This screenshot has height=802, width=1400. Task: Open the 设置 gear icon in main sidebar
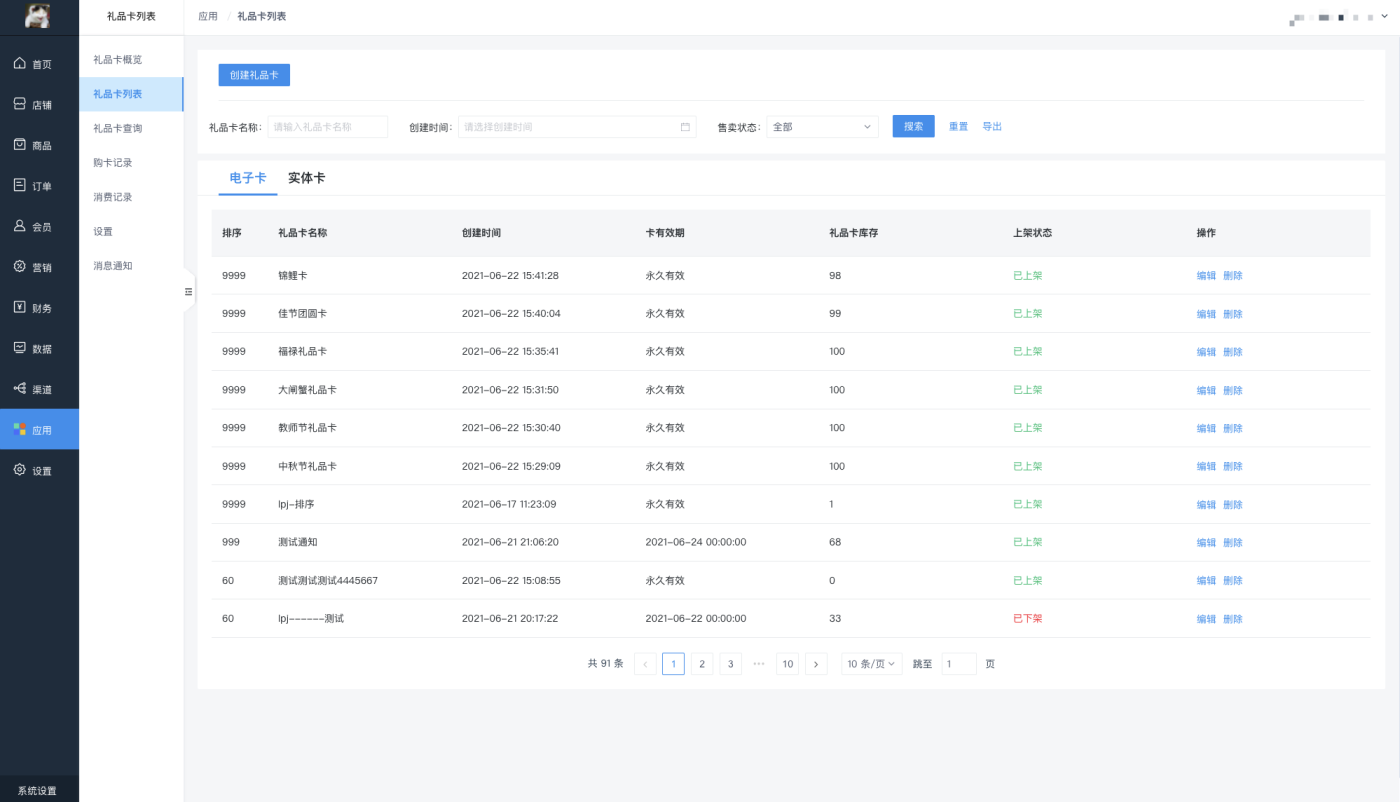point(20,470)
